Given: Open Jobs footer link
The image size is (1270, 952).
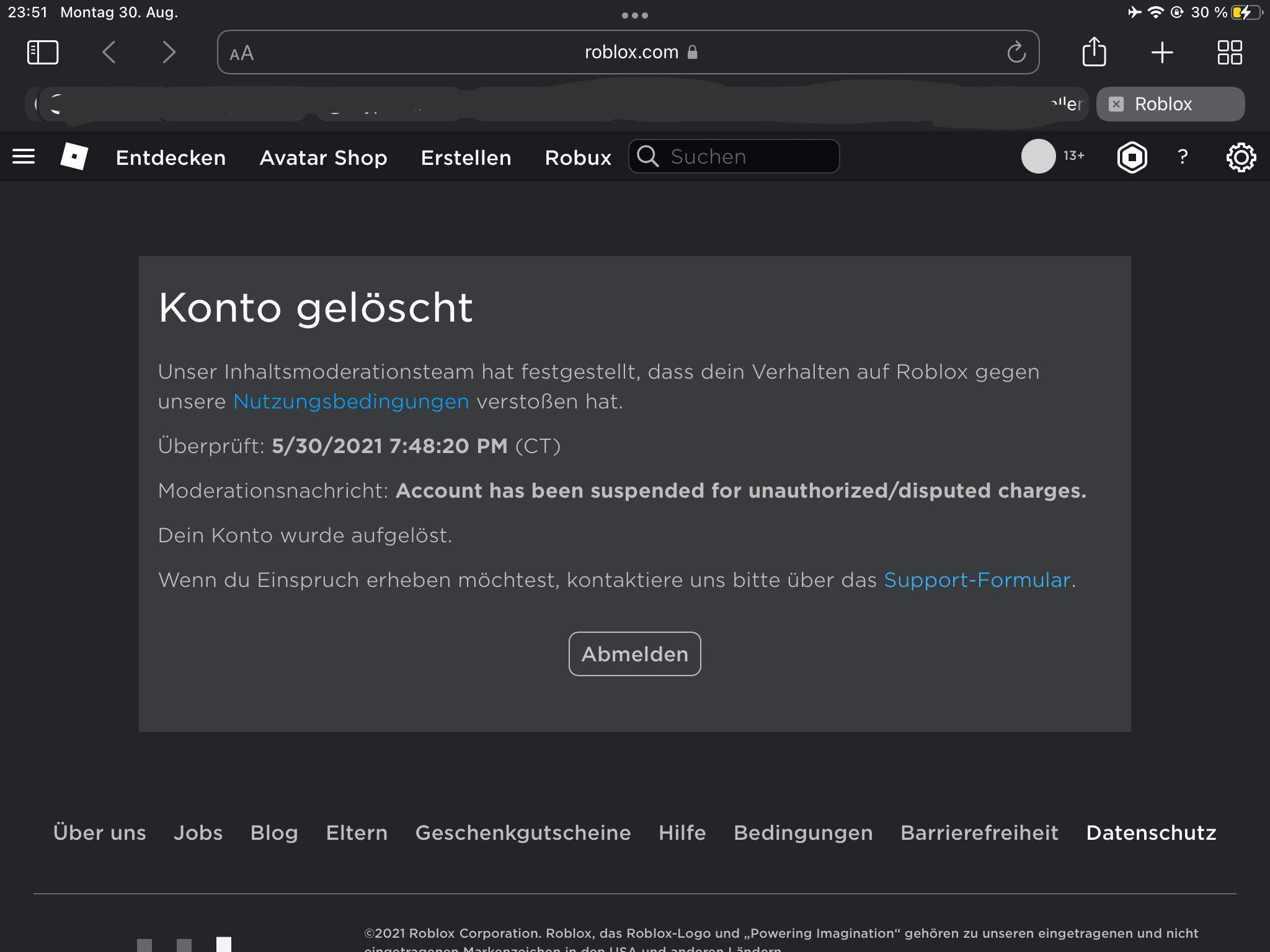Looking at the screenshot, I should coord(198,832).
